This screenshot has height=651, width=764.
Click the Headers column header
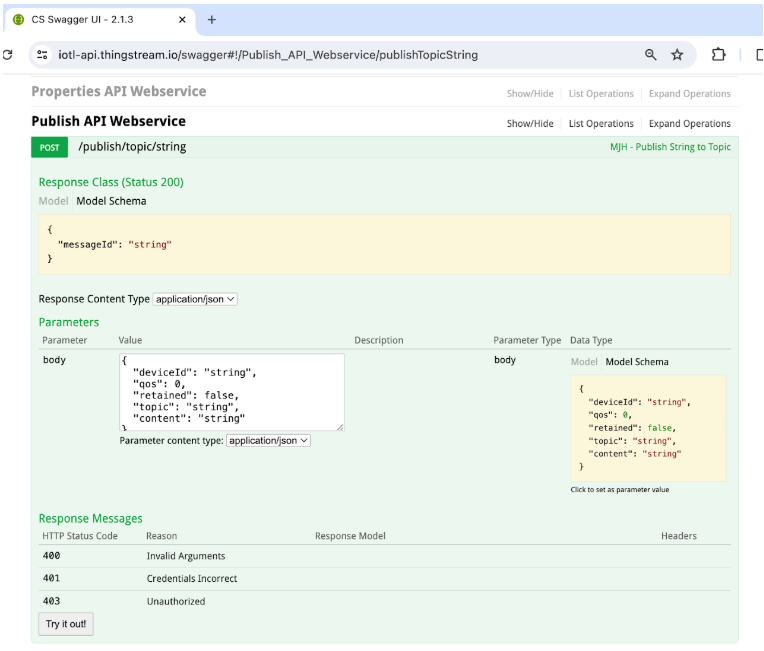click(679, 536)
